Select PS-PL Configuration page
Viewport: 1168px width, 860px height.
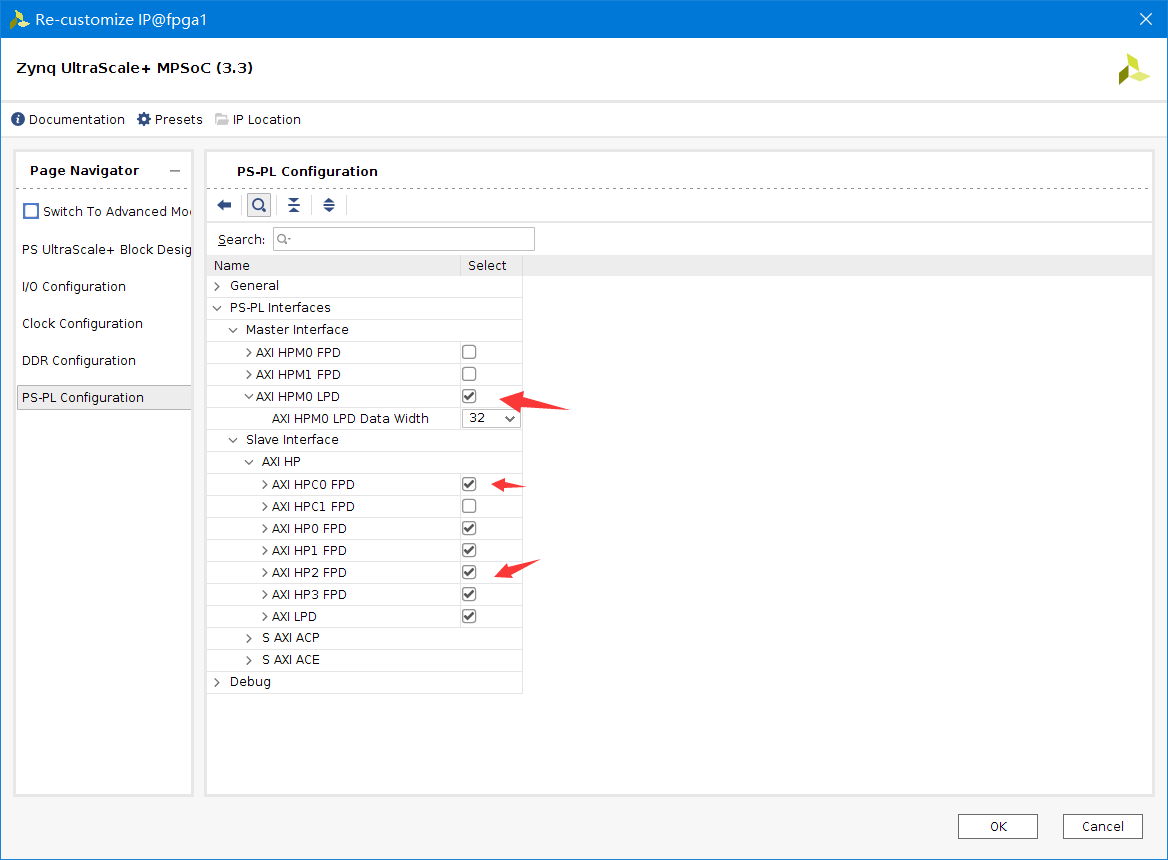[104, 398]
